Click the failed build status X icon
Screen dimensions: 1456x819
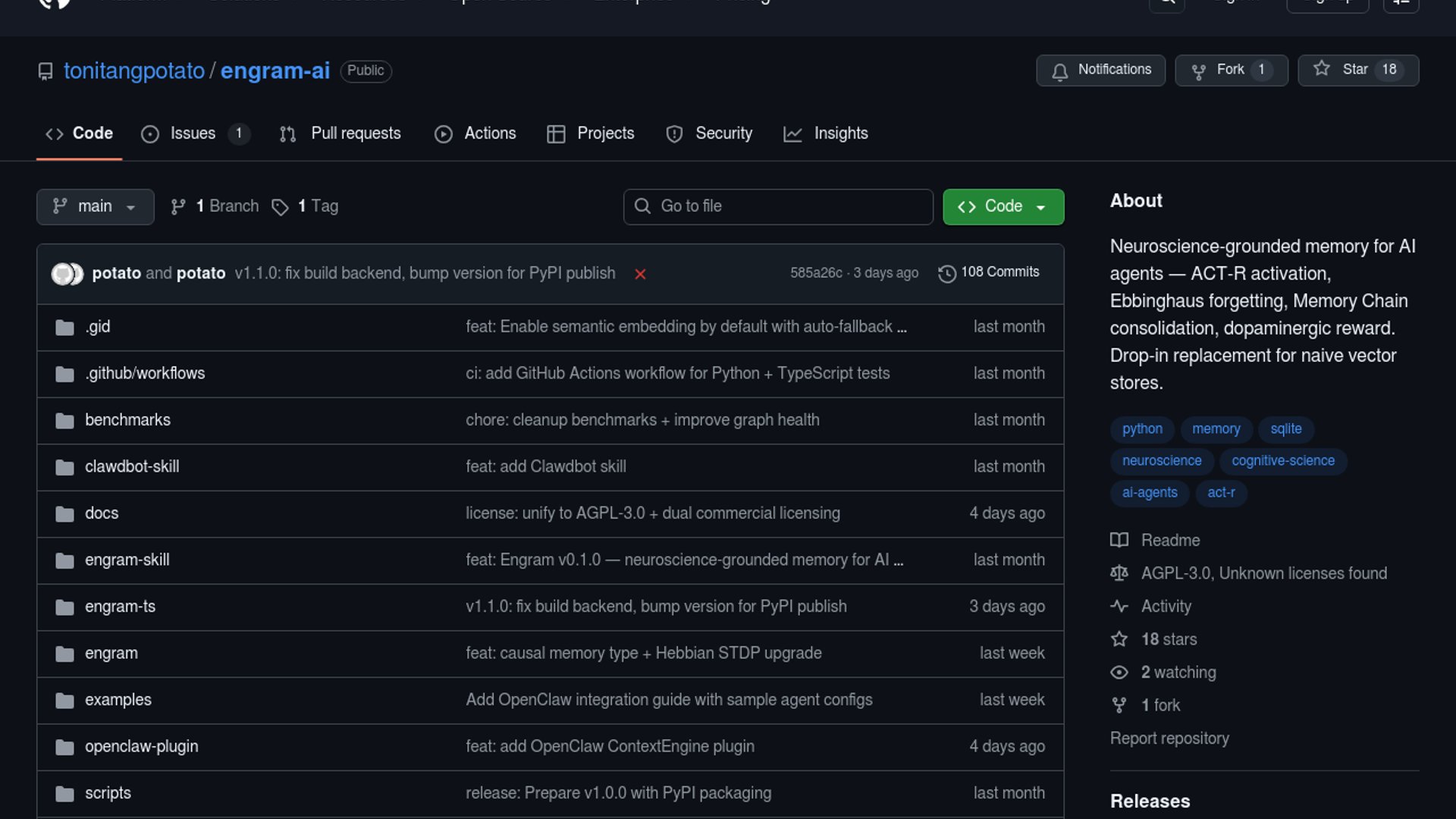coord(640,274)
